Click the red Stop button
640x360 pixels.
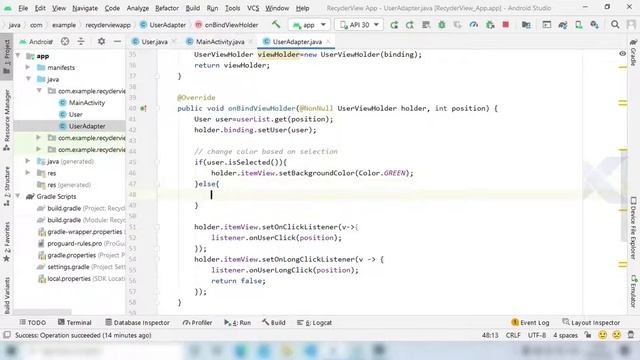point(506,25)
